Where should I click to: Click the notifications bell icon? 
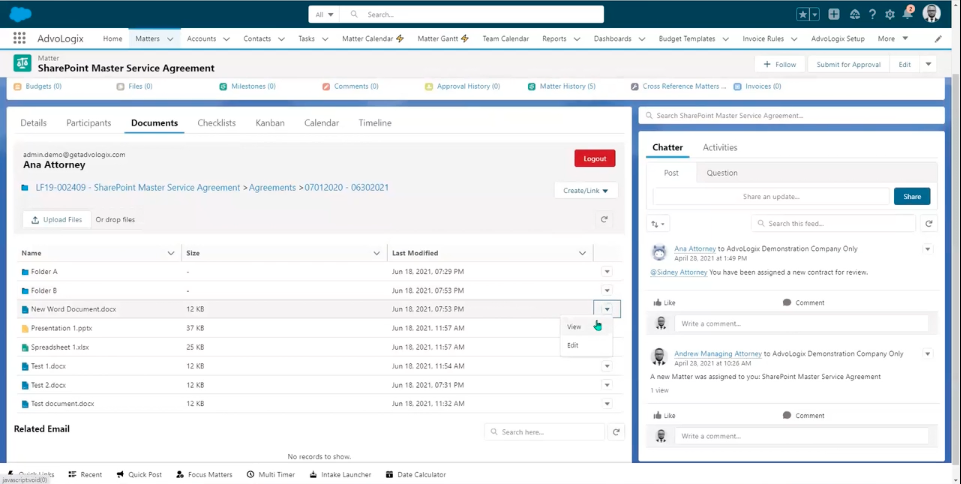click(x=908, y=14)
